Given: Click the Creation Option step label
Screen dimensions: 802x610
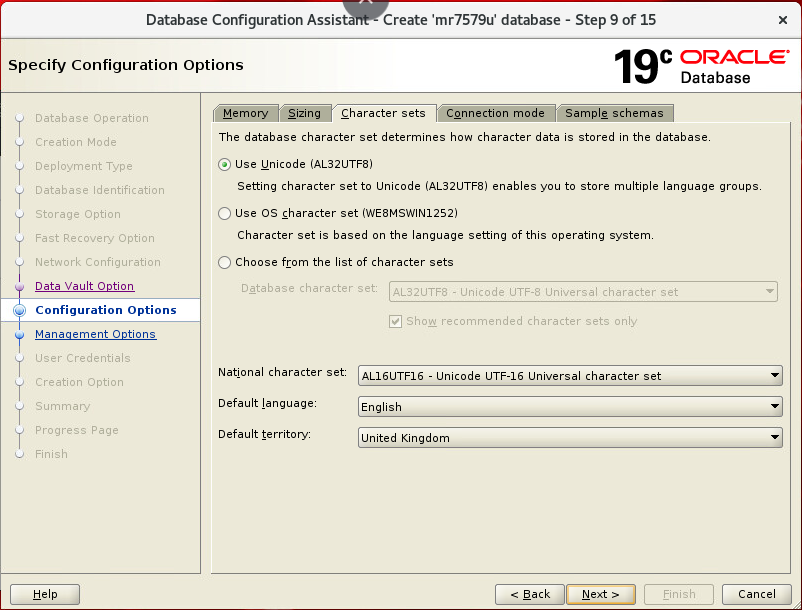Looking at the screenshot, I should click(x=79, y=382).
